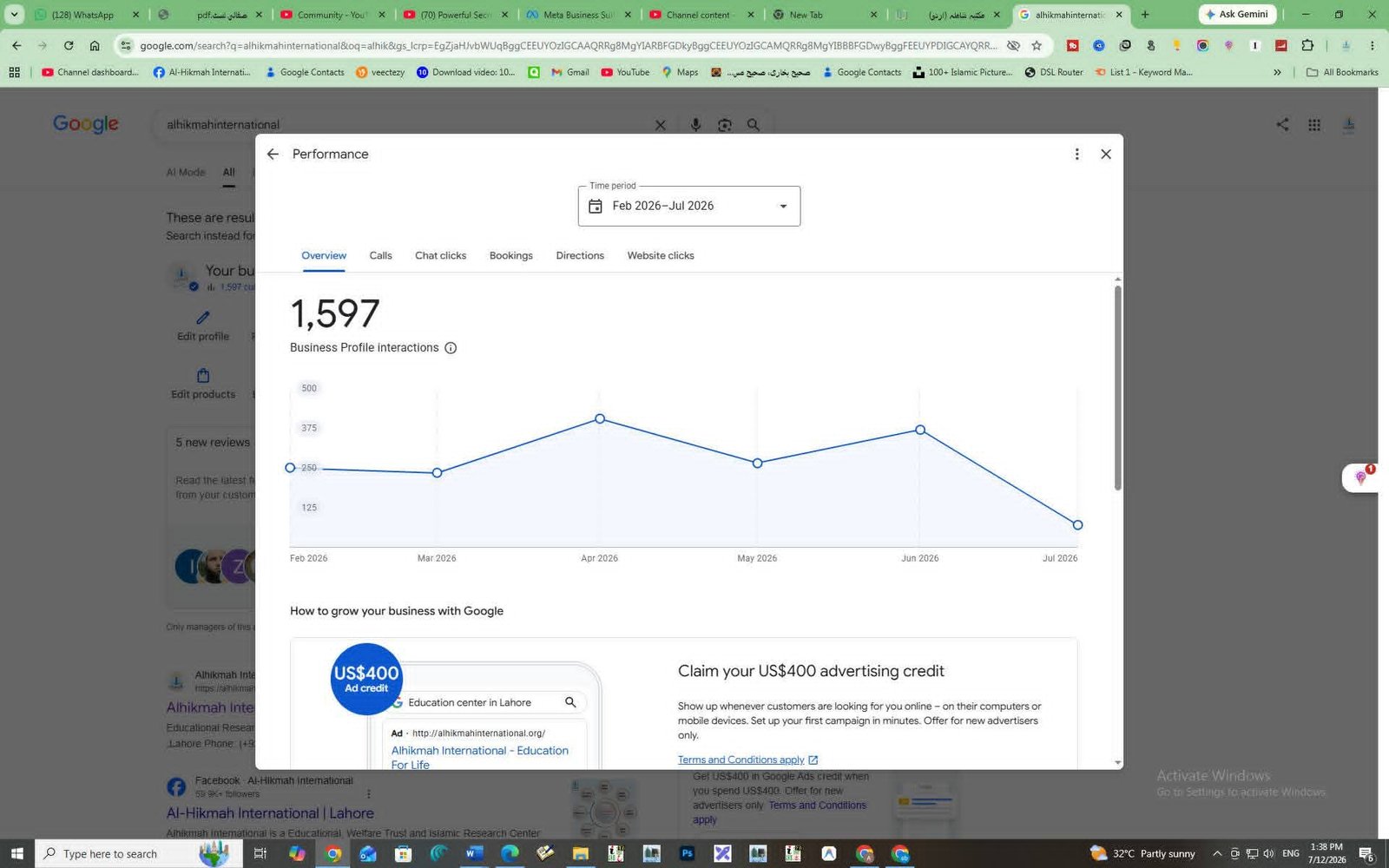
Task: Open the Chrome apps grid in bookmarks bar
Action: [15, 72]
